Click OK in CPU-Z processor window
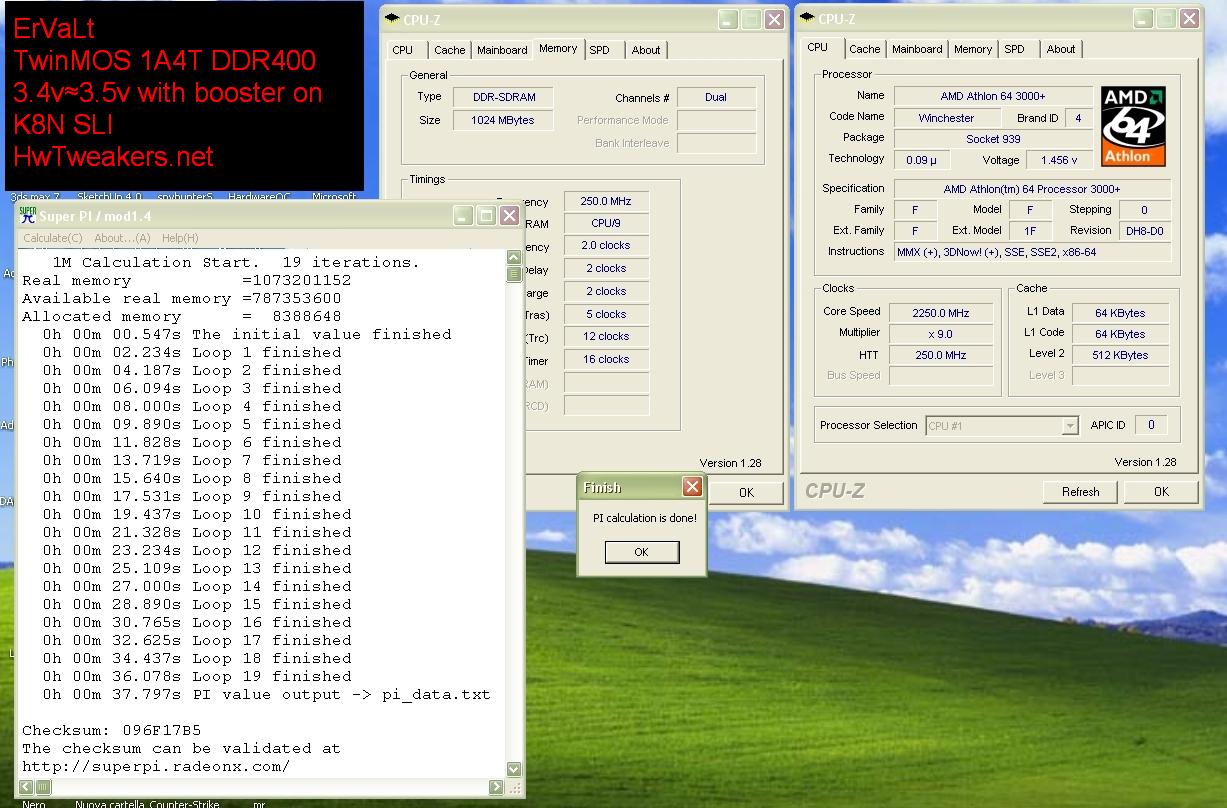1227x808 pixels. (1161, 492)
